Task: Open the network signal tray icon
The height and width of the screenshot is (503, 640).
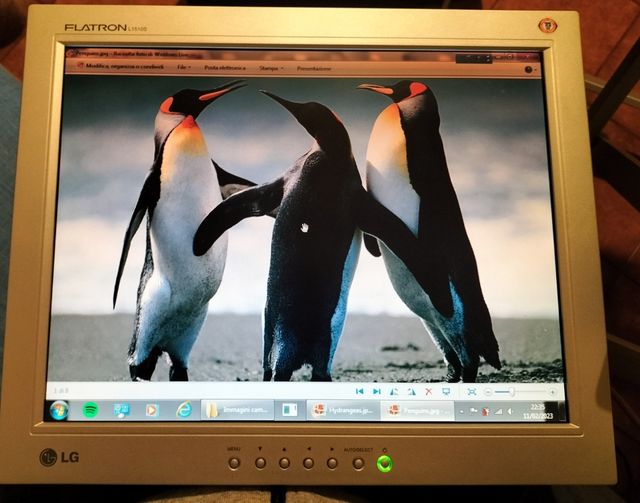Action: (x=498, y=412)
